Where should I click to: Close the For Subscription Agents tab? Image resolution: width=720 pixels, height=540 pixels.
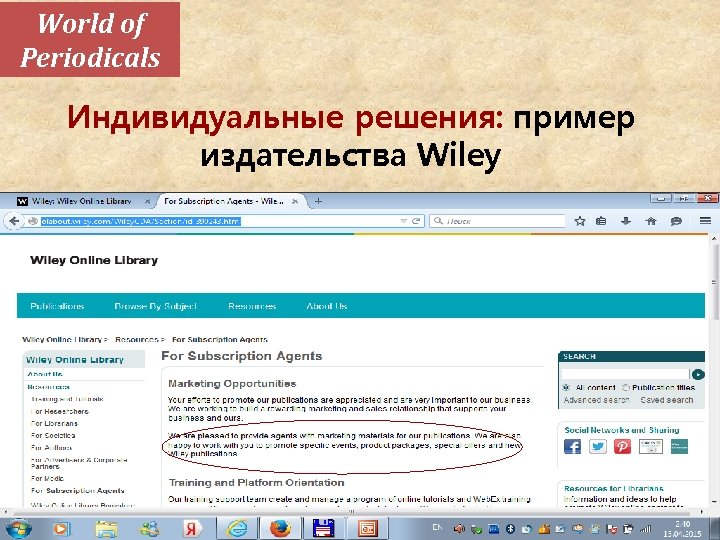[295, 201]
